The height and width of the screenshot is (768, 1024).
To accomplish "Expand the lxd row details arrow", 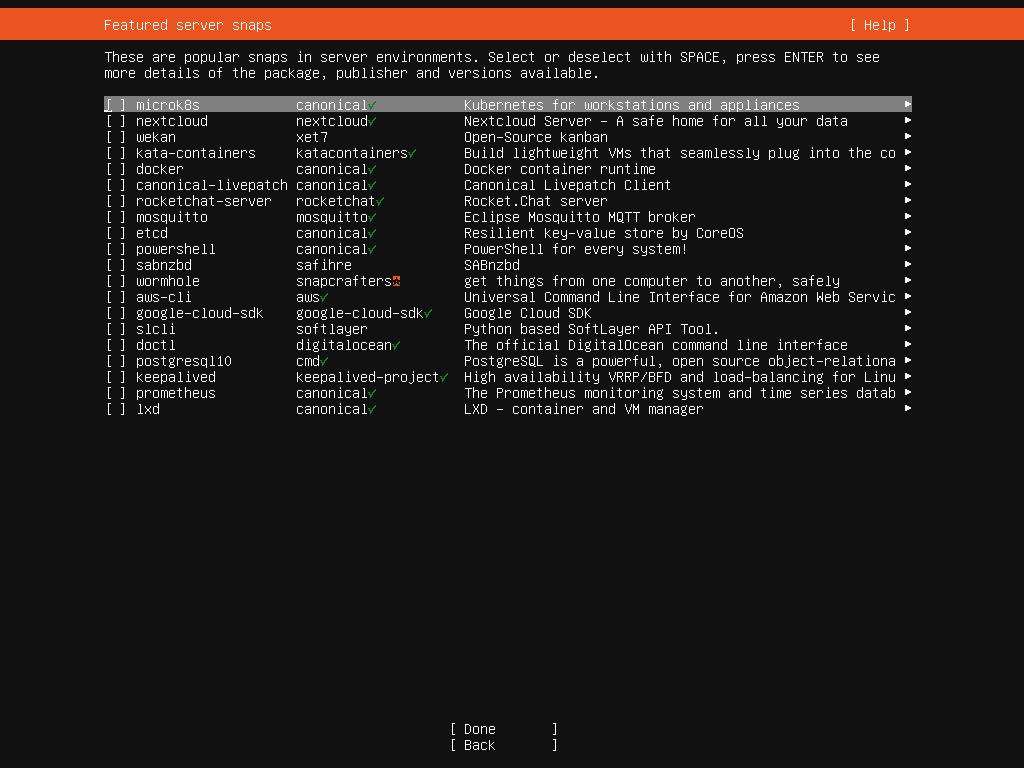I will pyautogui.click(x=907, y=409).
